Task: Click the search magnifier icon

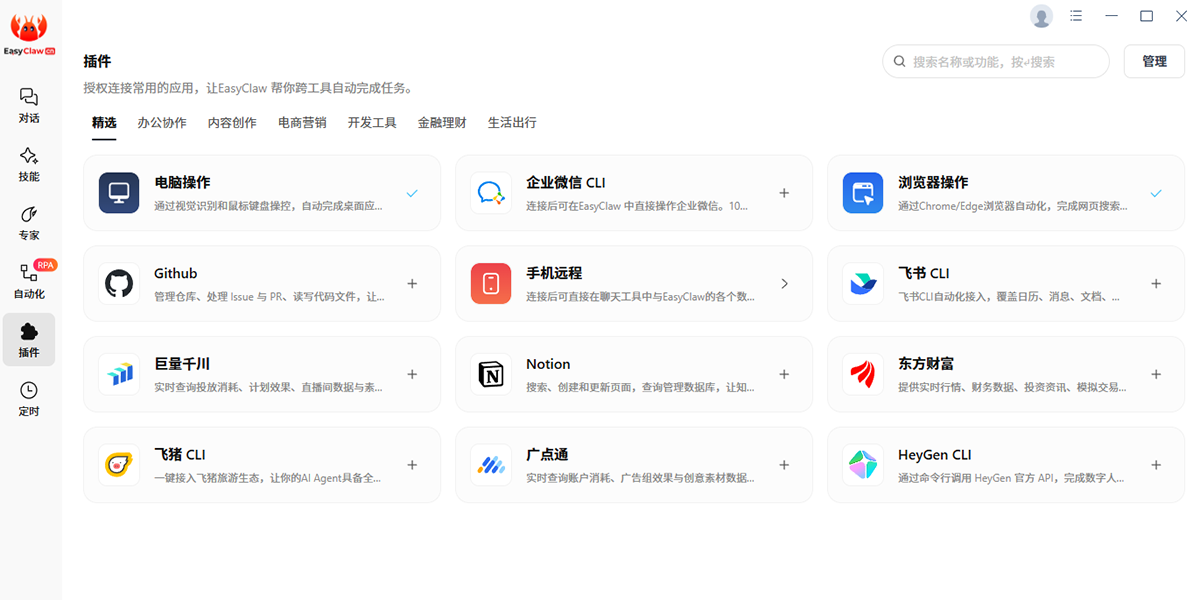Action: pos(900,61)
